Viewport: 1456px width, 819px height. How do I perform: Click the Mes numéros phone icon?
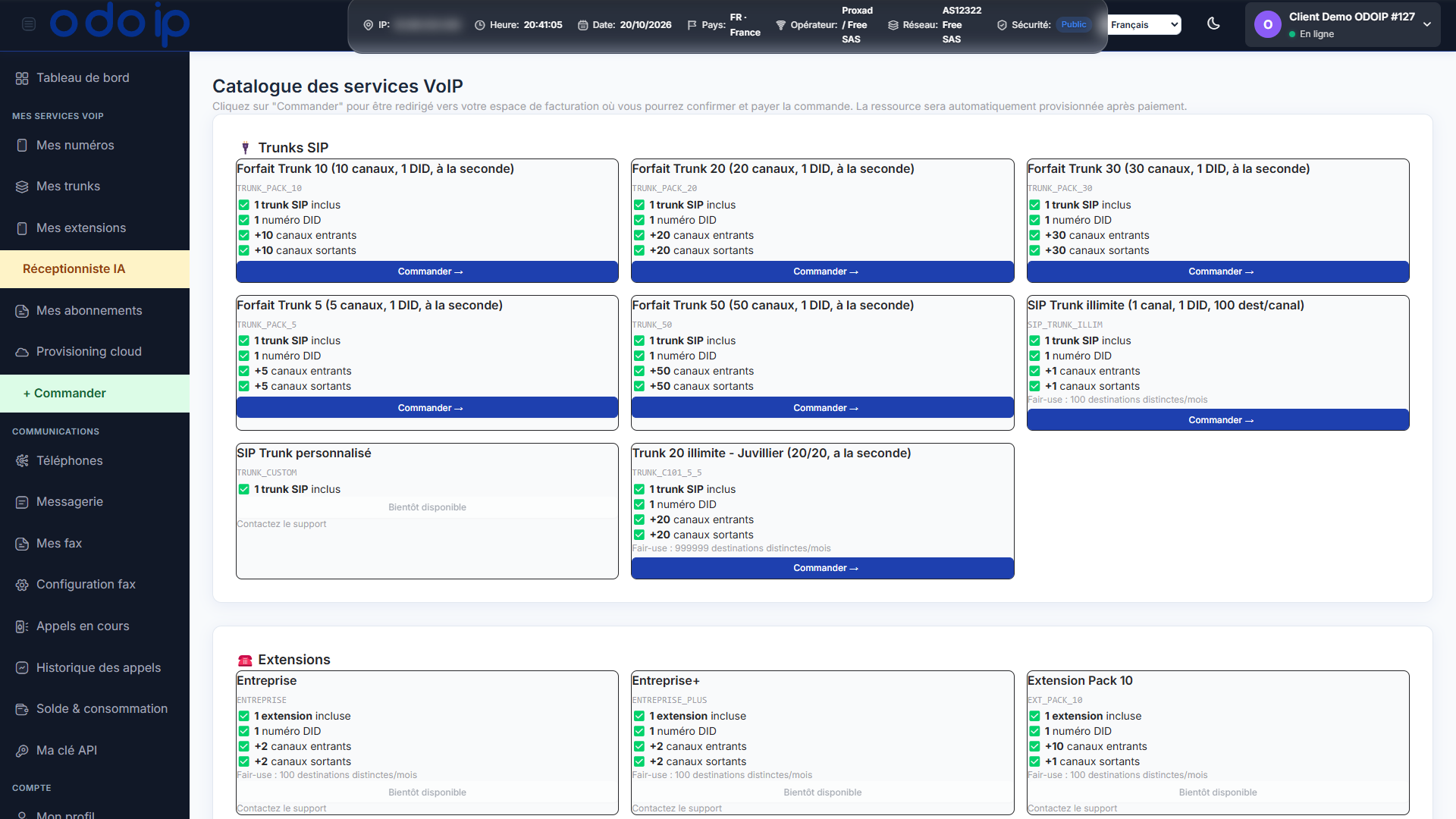pyautogui.click(x=22, y=146)
